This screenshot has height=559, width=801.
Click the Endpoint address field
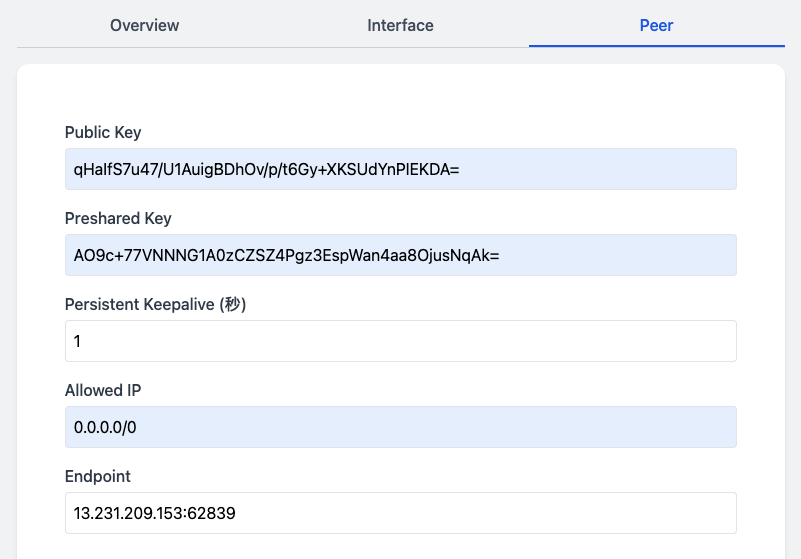(400, 513)
